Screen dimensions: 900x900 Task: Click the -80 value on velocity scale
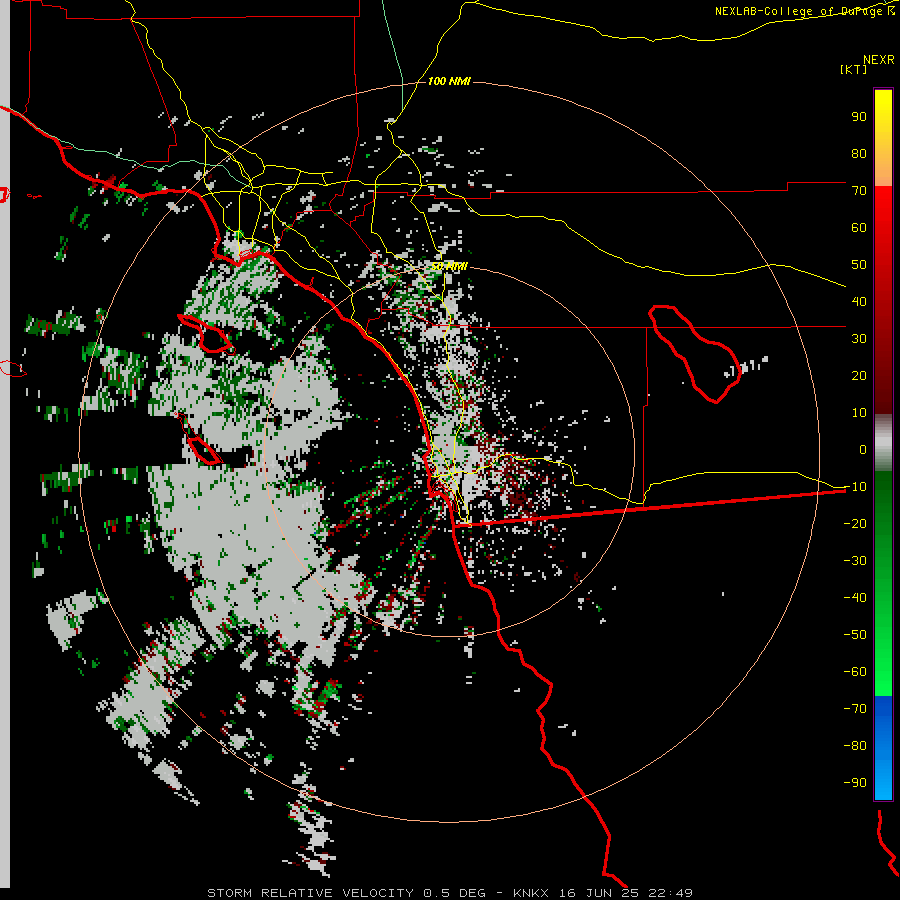click(855, 746)
